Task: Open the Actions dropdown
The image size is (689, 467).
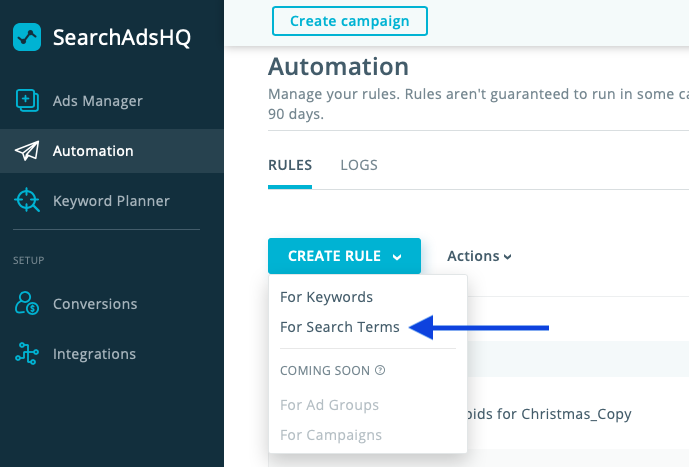Action: pyautogui.click(x=479, y=256)
